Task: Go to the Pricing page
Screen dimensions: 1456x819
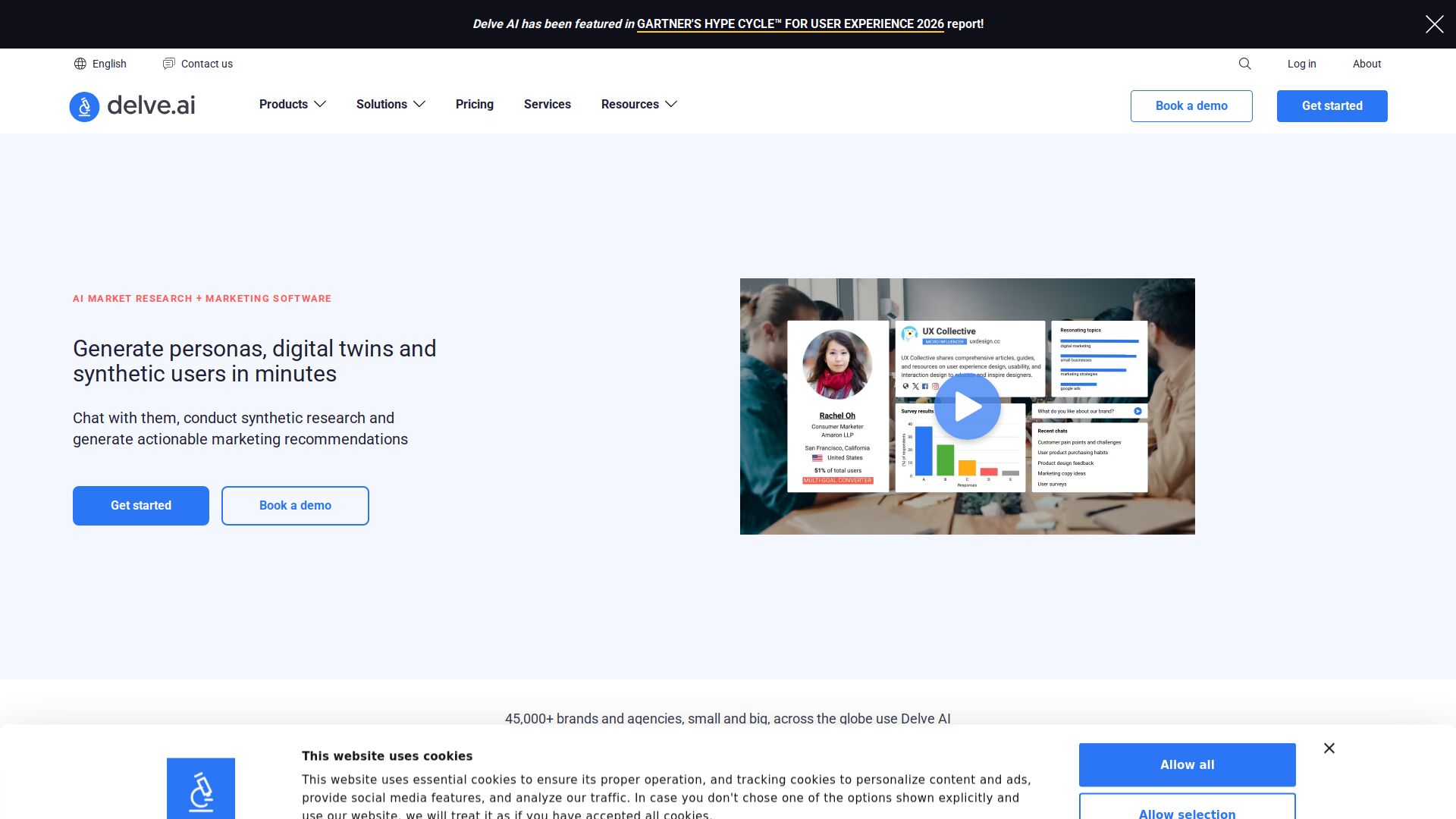Action: (475, 105)
